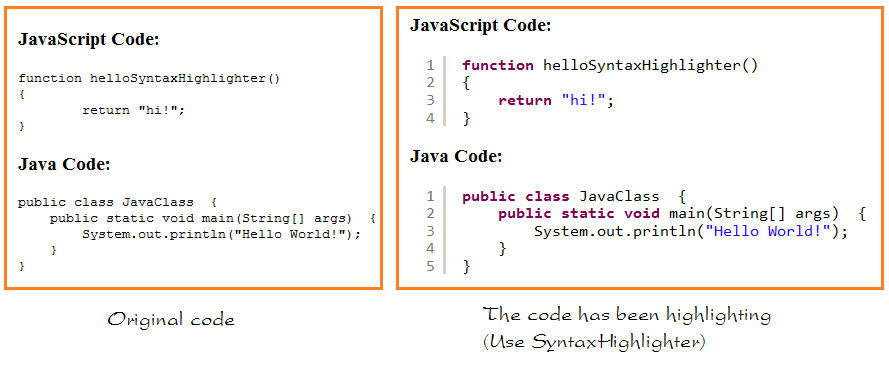Screen dimensions: 889x370
Task: Click plain System.out.println line in original code
Action: pos(222,234)
